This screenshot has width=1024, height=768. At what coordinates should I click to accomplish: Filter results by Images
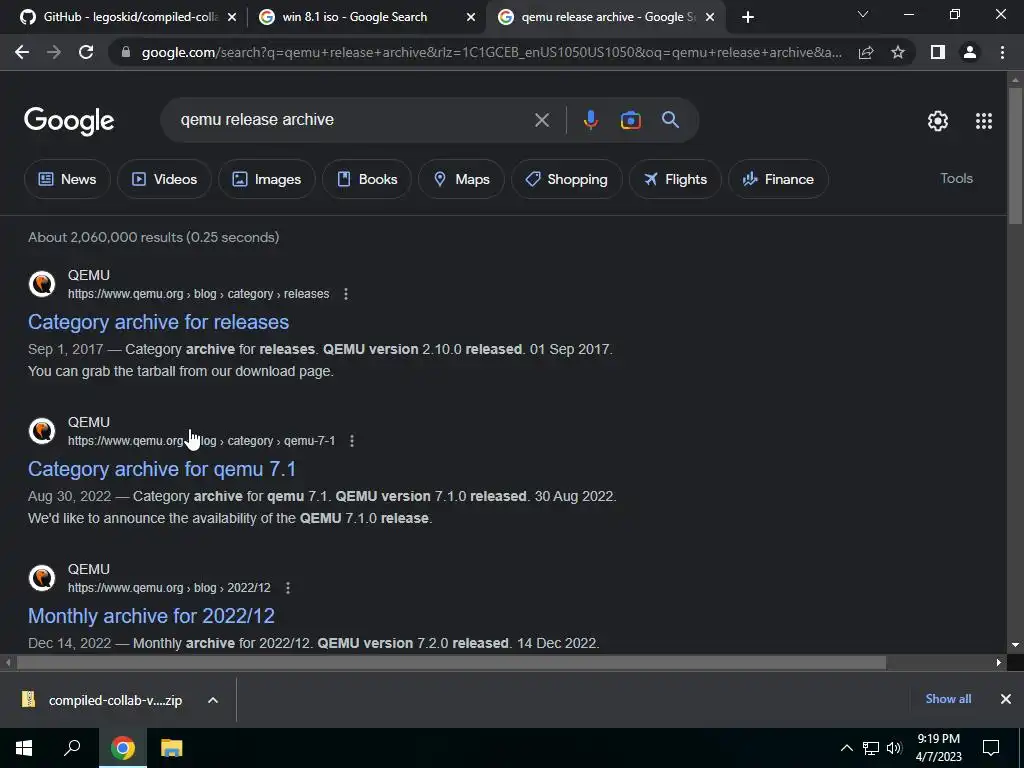point(267,179)
